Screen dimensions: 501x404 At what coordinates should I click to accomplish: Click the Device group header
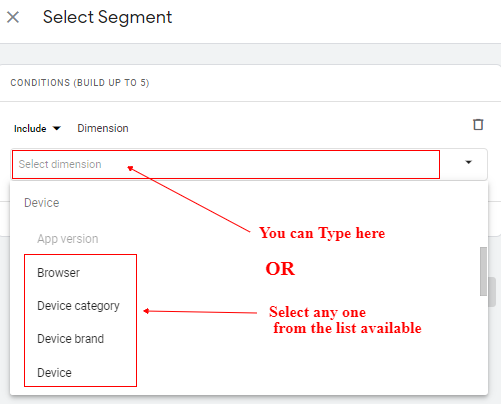pos(42,203)
